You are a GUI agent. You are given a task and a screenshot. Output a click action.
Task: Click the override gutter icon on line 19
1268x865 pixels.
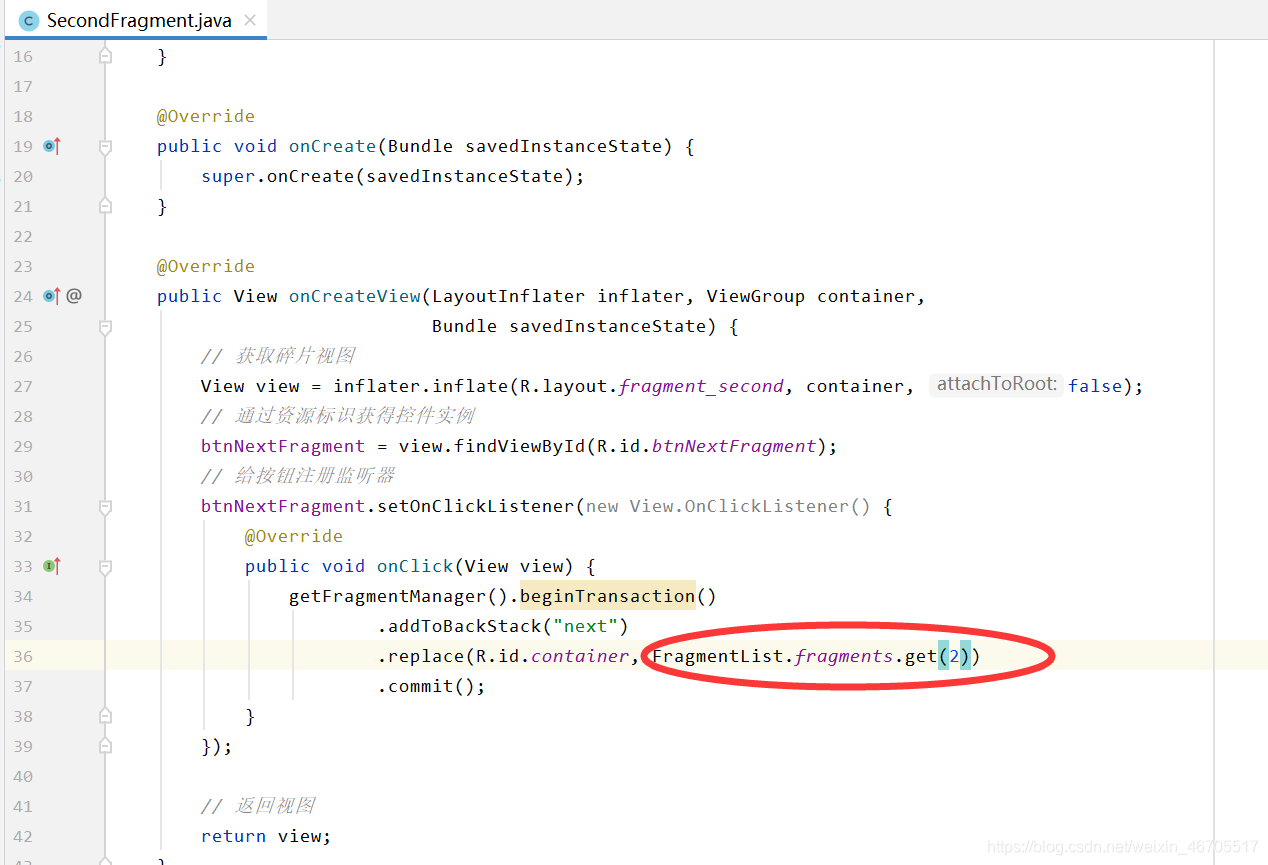52,146
